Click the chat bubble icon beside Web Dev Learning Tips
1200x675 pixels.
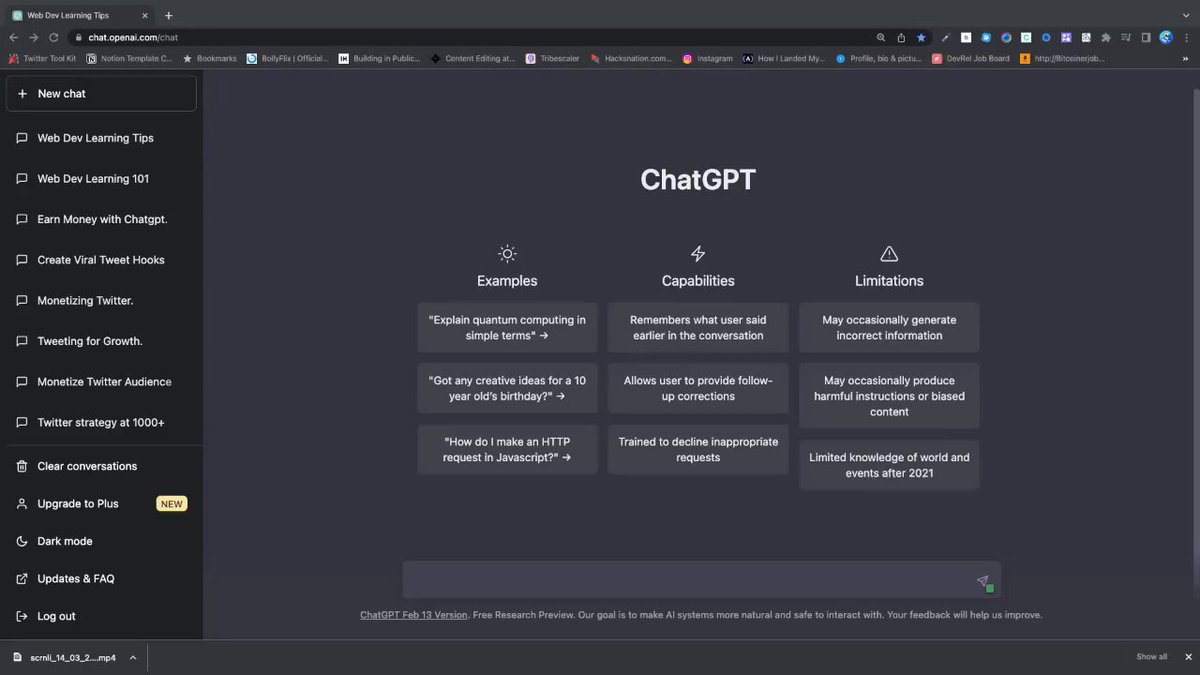22,138
